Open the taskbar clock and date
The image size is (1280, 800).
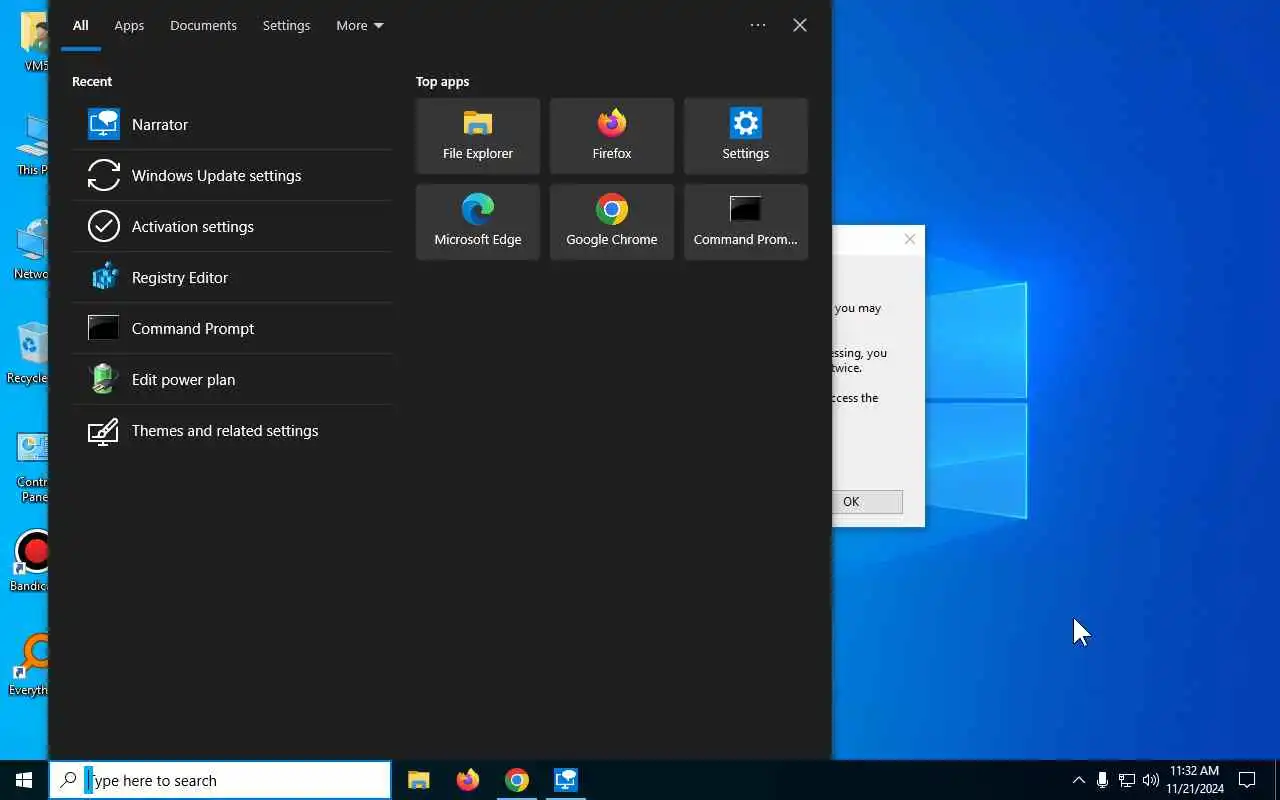[1195, 780]
